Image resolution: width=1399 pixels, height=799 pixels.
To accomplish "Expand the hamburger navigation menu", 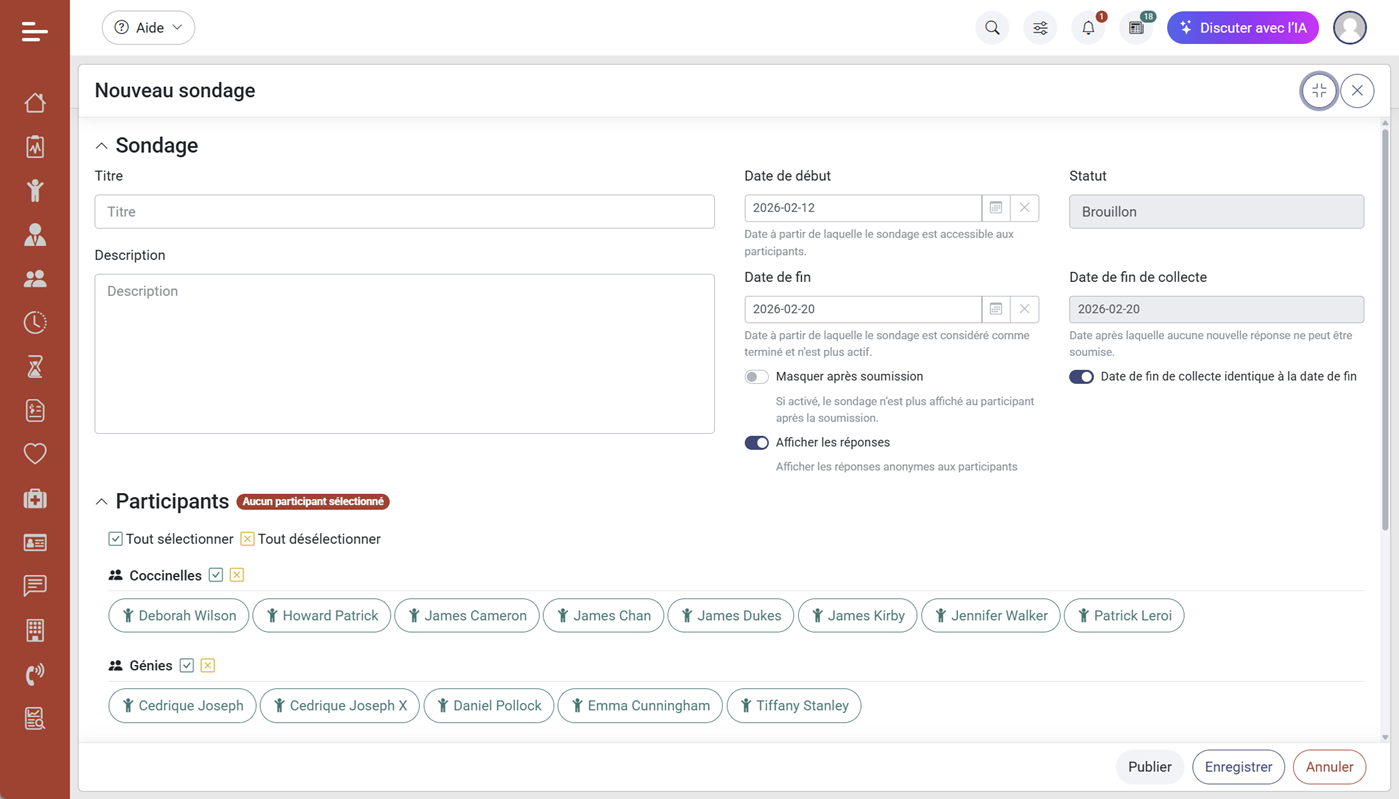I will click(35, 32).
